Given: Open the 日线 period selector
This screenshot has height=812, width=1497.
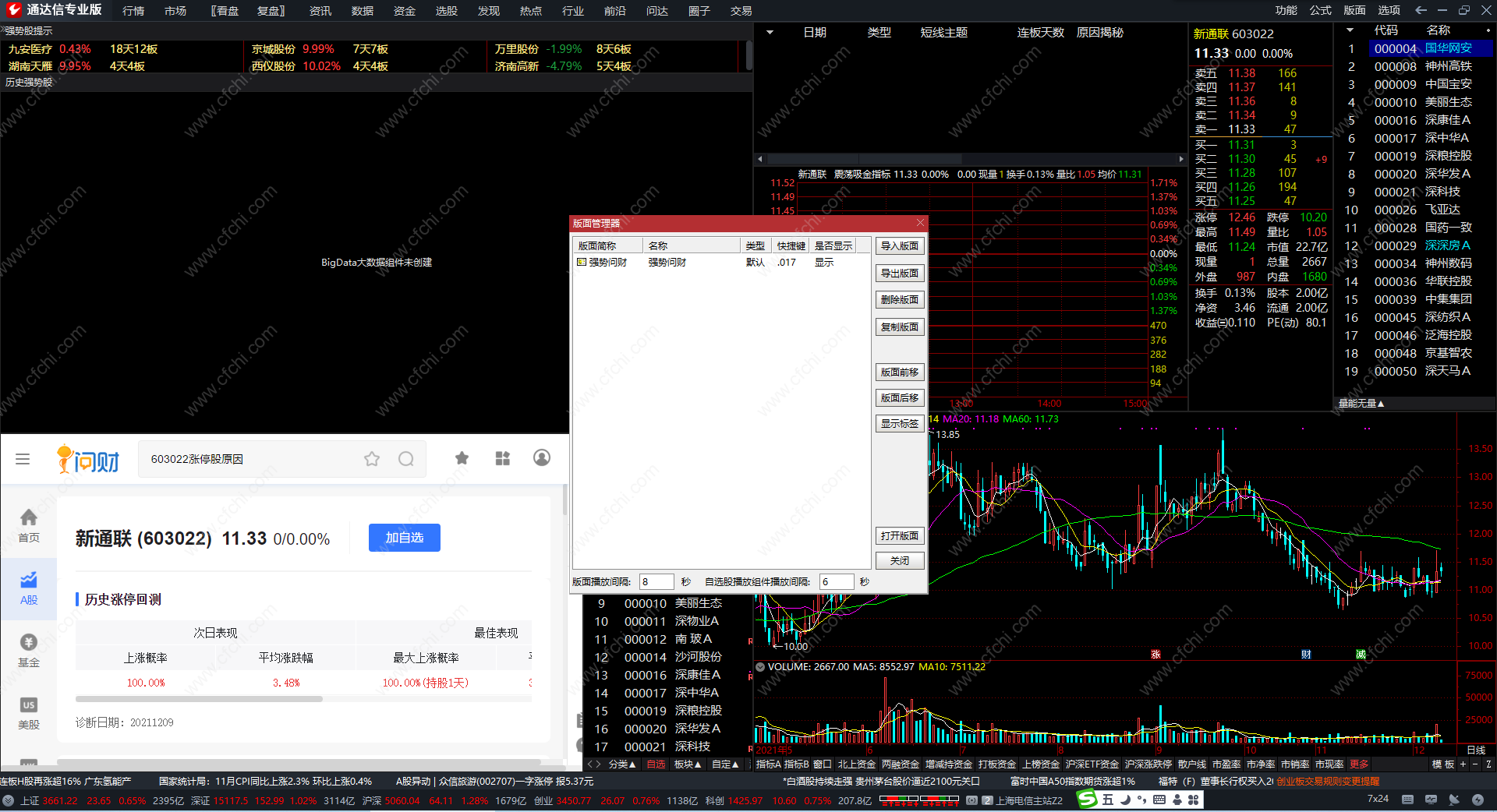Looking at the screenshot, I should coord(1476,750).
